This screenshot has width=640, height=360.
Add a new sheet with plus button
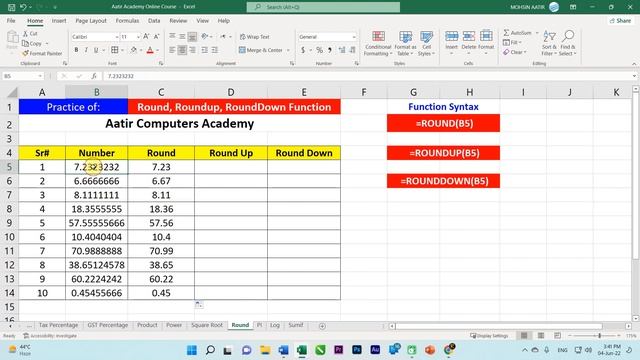point(322,326)
